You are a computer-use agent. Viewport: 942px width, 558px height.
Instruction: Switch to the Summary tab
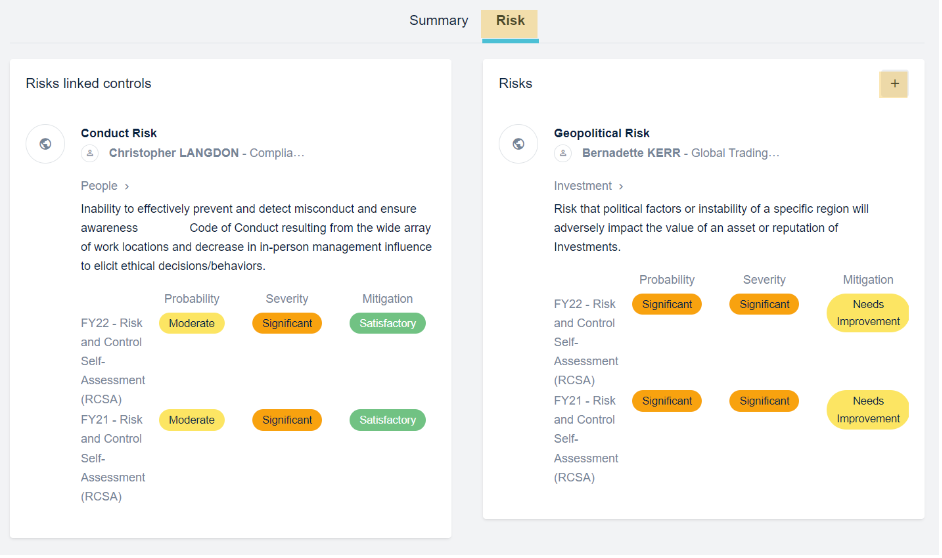(438, 21)
